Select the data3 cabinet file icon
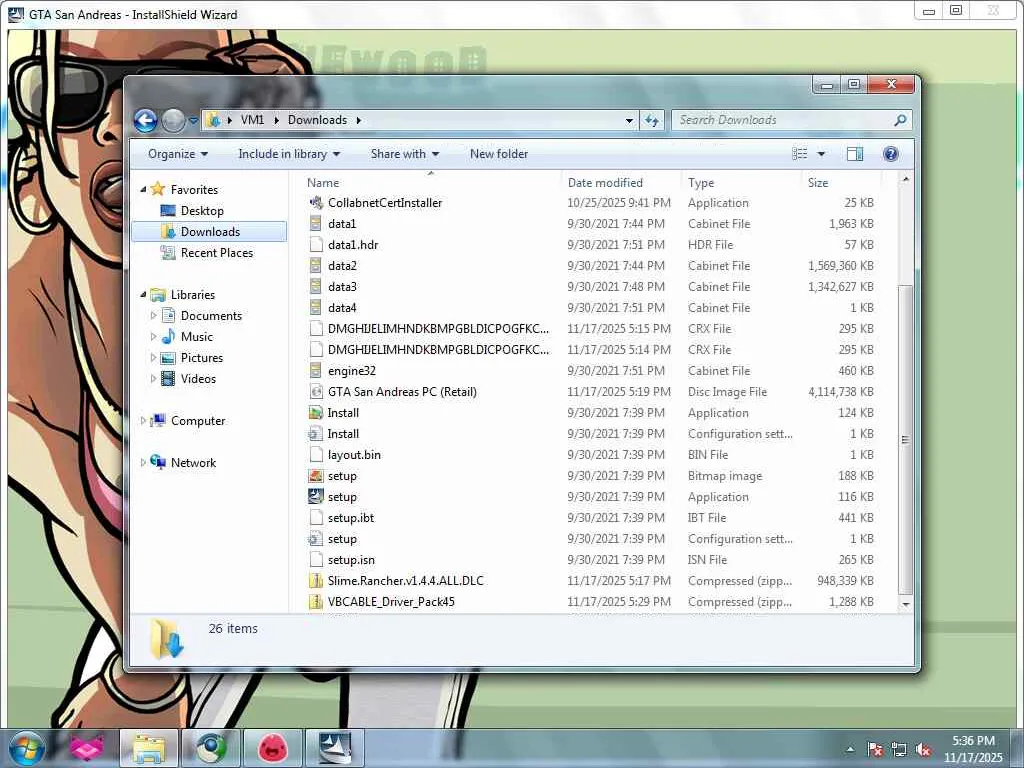Screen dimensions: 1024x768 (316, 287)
